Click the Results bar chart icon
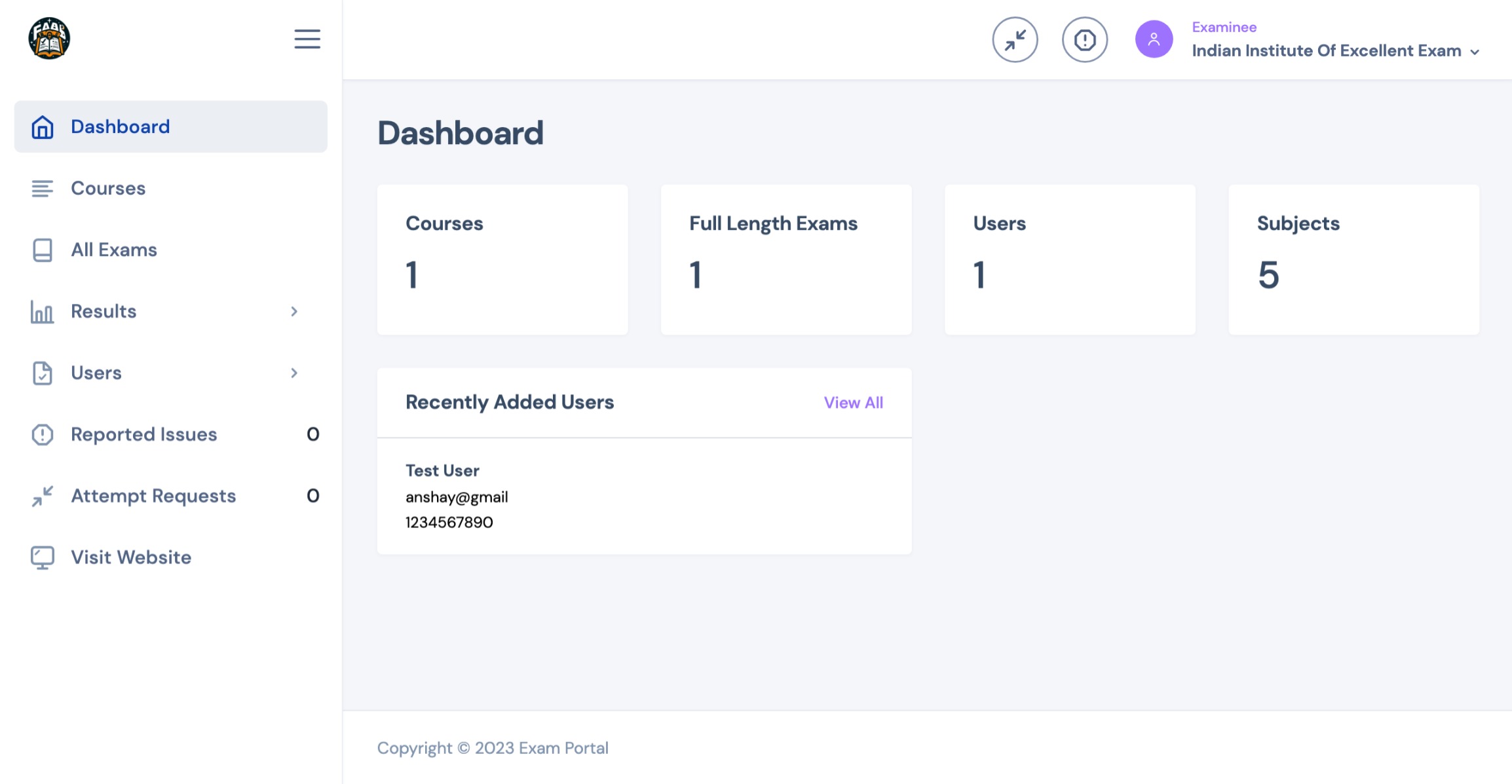Image resolution: width=1512 pixels, height=784 pixels. 43,312
